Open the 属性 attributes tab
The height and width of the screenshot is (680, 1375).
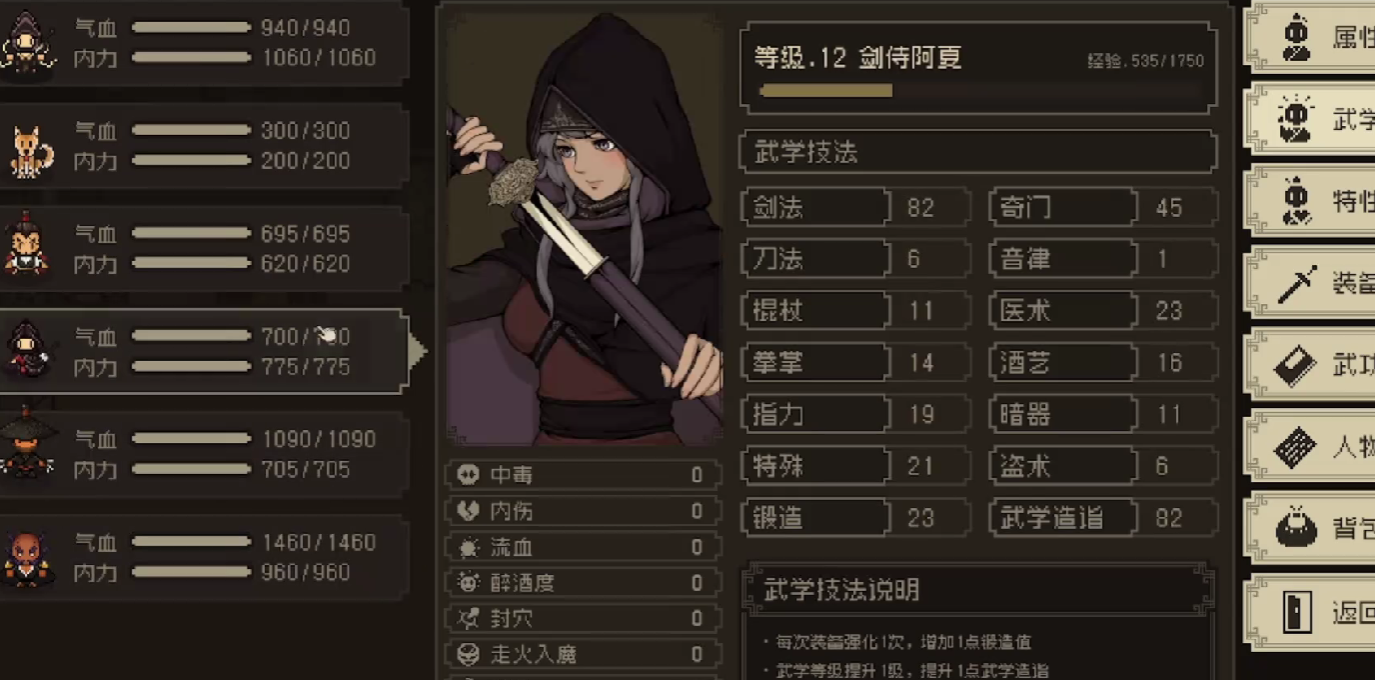point(1309,38)
